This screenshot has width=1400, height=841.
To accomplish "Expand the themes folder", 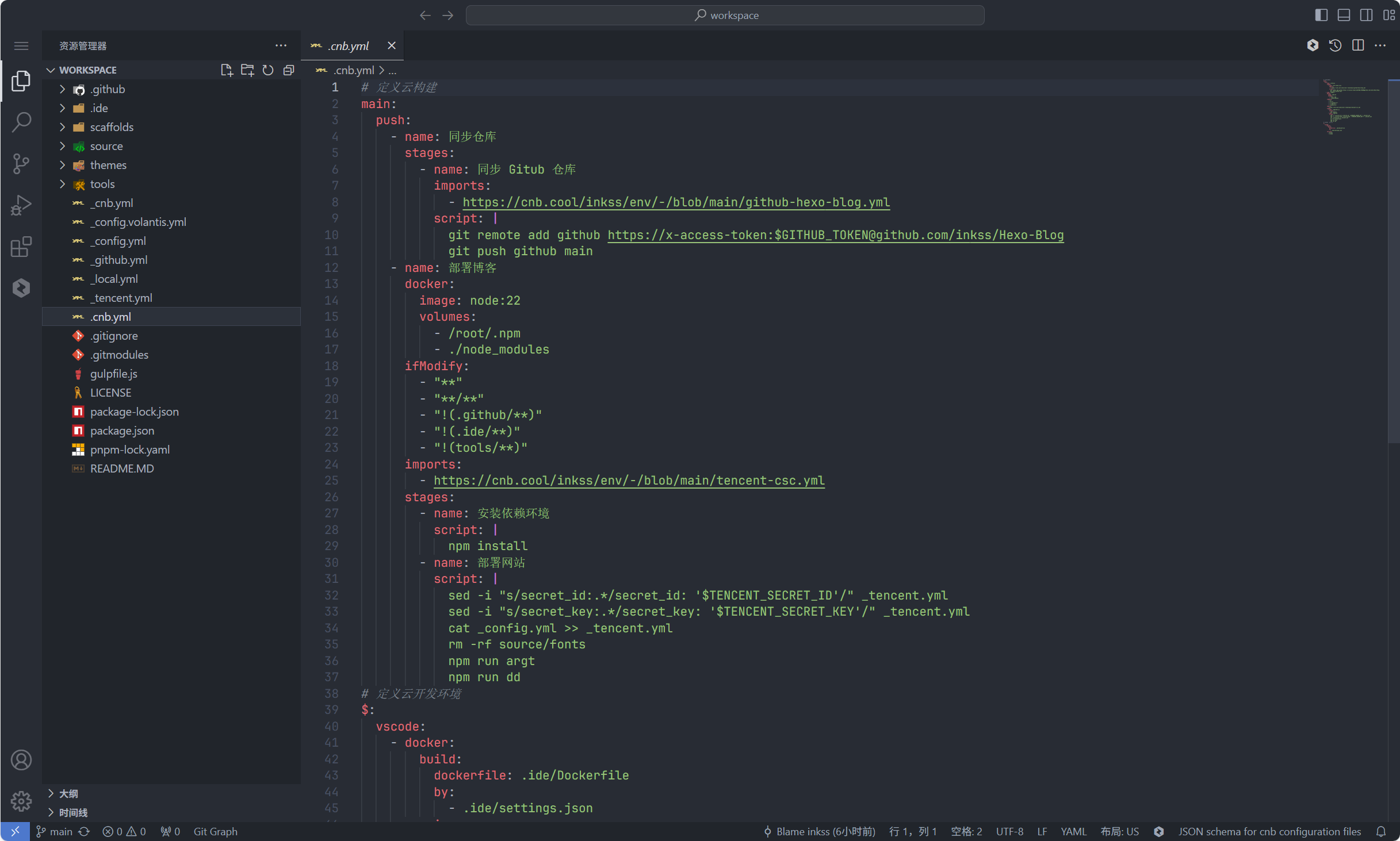I will pyautogui.click(x=108, y=165).
